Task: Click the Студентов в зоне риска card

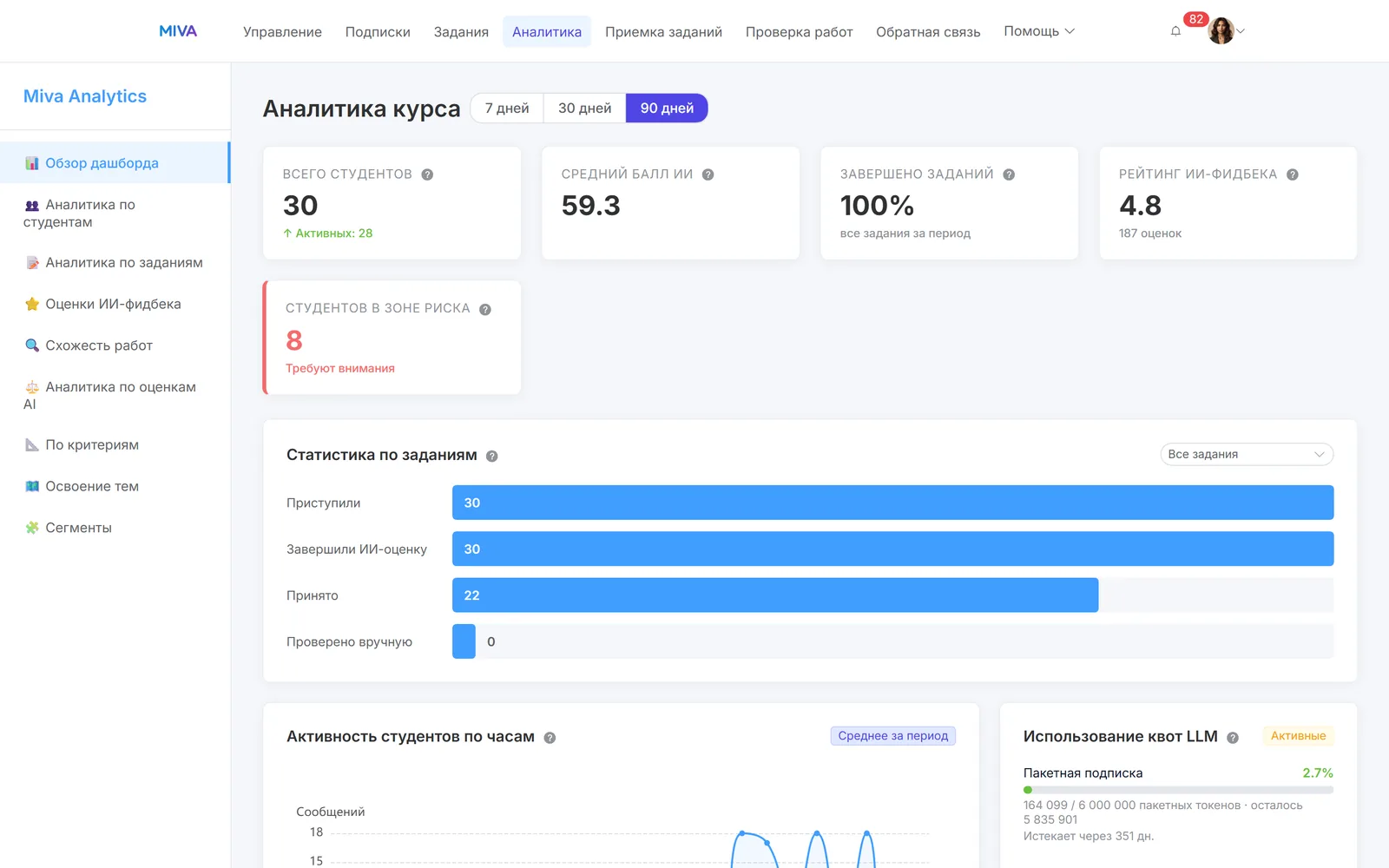Action: 392,338
